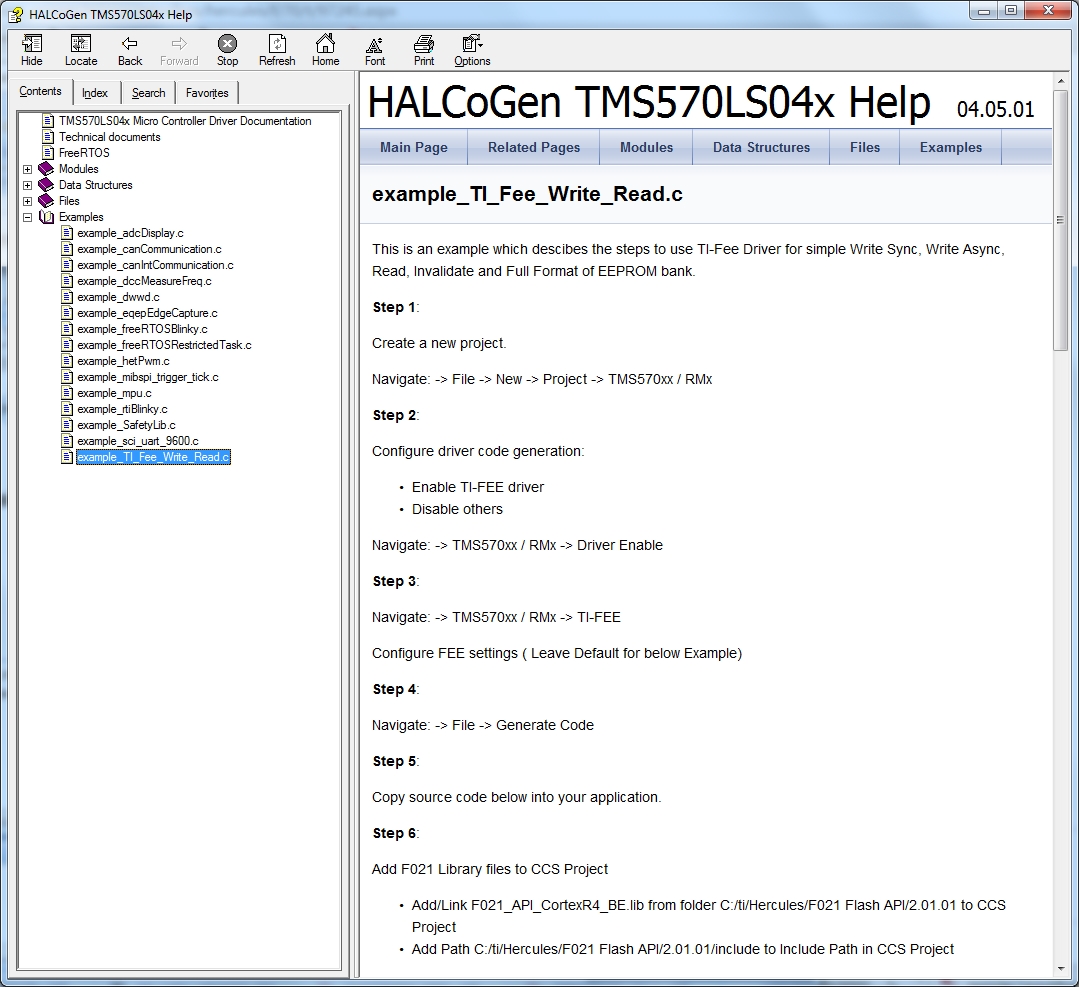Screen dimensions: 1079x987
Task: Switch to the Index tab
Action: (x=95, y=93)
